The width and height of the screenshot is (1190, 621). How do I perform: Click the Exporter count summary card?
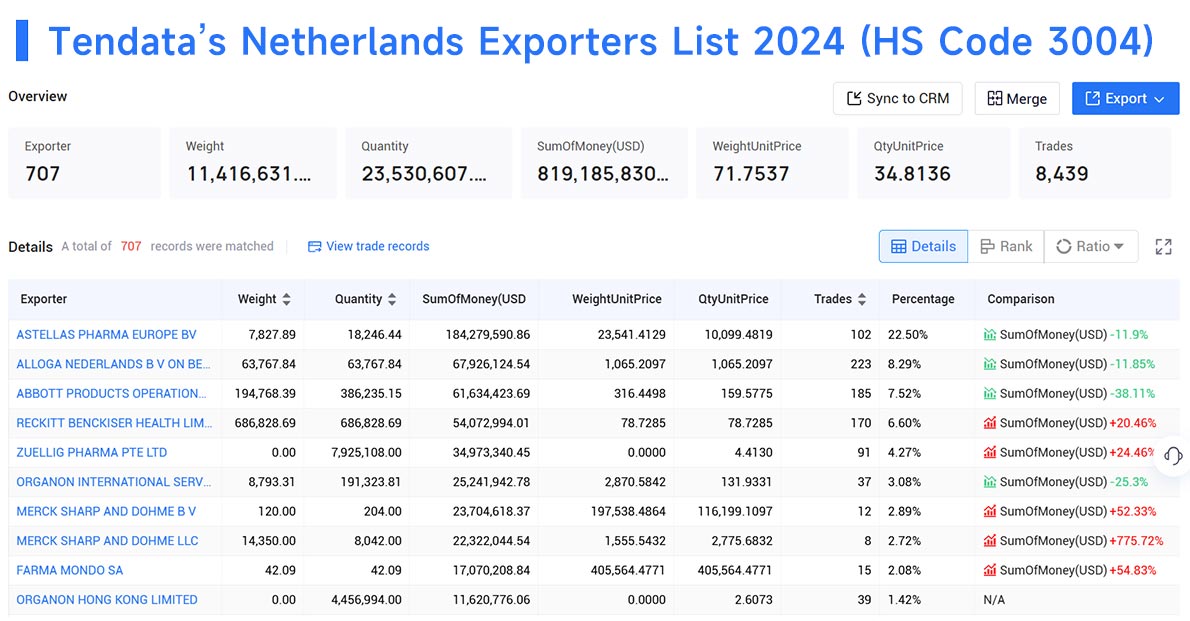coord(84,162)
